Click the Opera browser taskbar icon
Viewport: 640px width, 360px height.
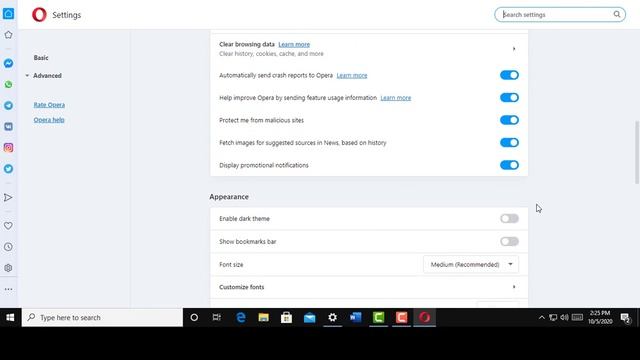click(x=424, y=318)
